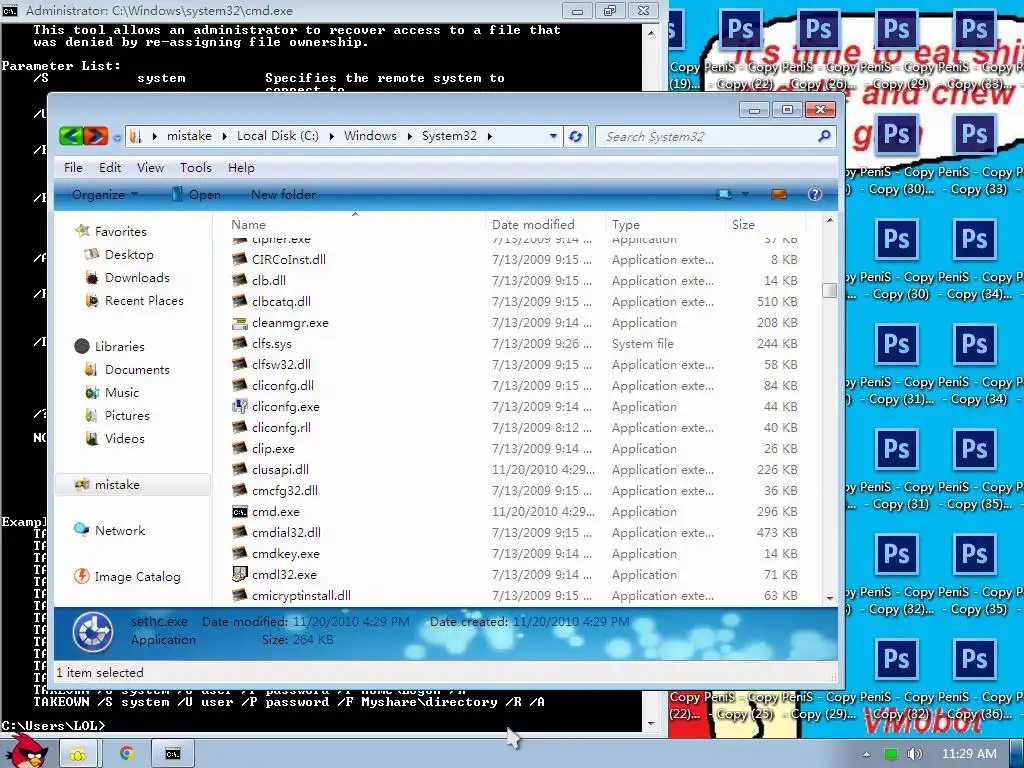This screenshot has height=768, width=1024.
Task: Expand the arrow after mistake in breadcrumb
Action: pos(224,136)
